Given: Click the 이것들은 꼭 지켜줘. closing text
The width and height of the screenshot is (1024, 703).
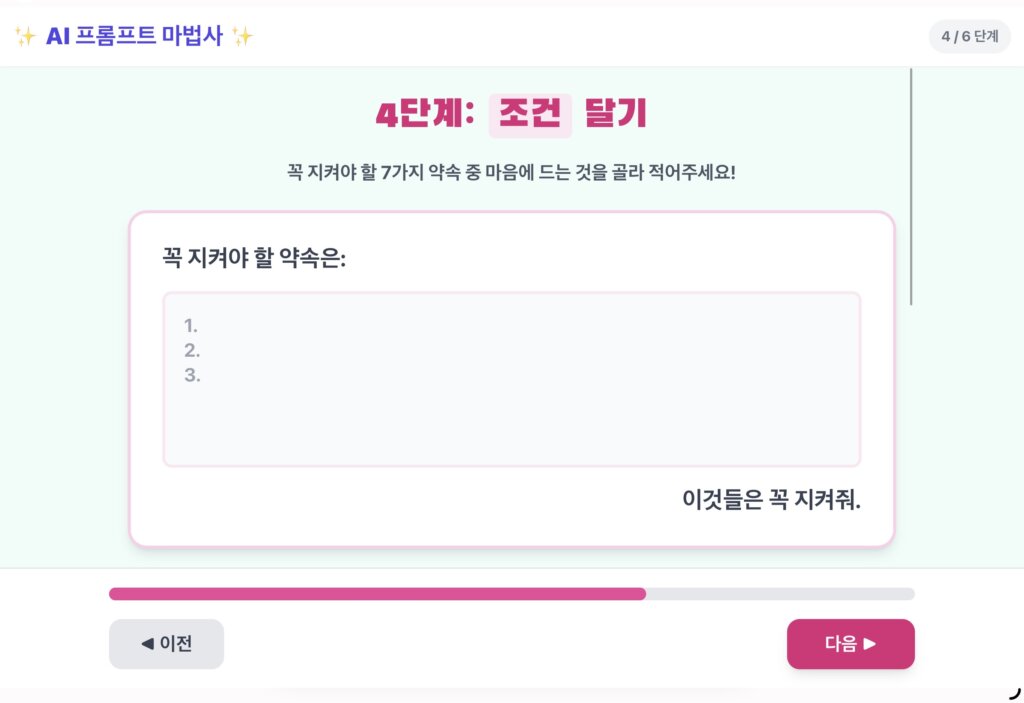Looking at the screenshot, I should [x=771, y=500].
